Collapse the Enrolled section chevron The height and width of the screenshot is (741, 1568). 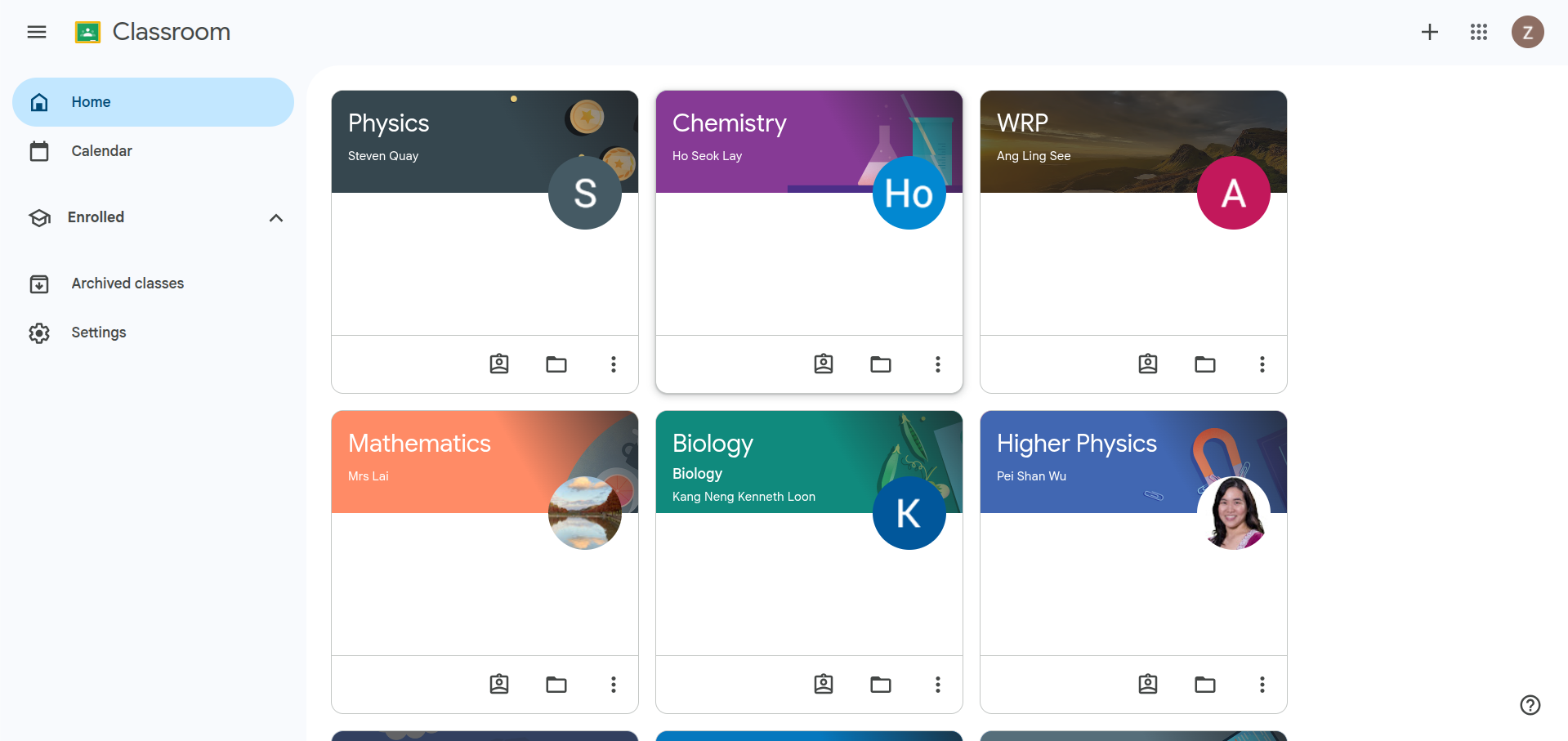click(275, 217)
